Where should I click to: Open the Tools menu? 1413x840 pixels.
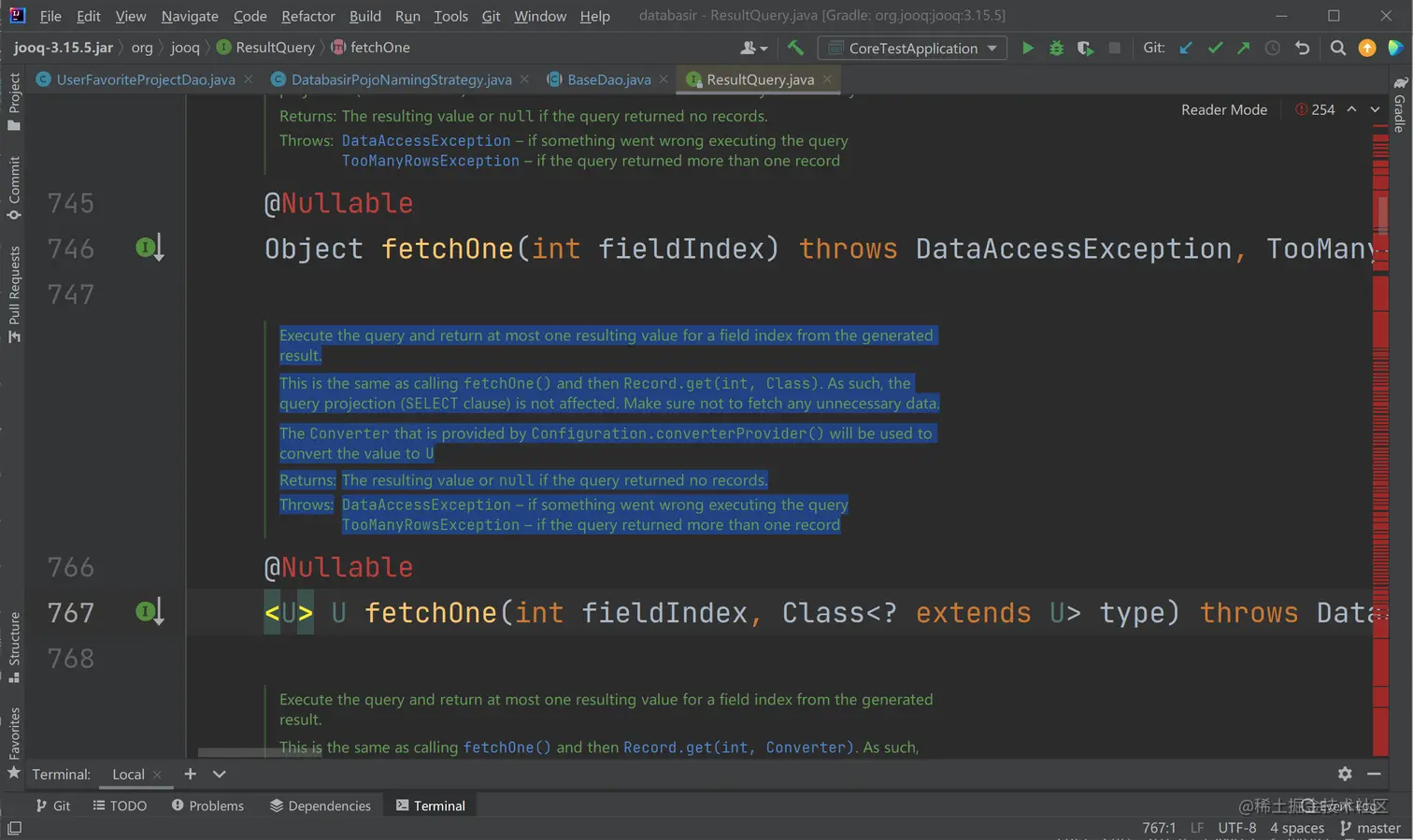450,16
